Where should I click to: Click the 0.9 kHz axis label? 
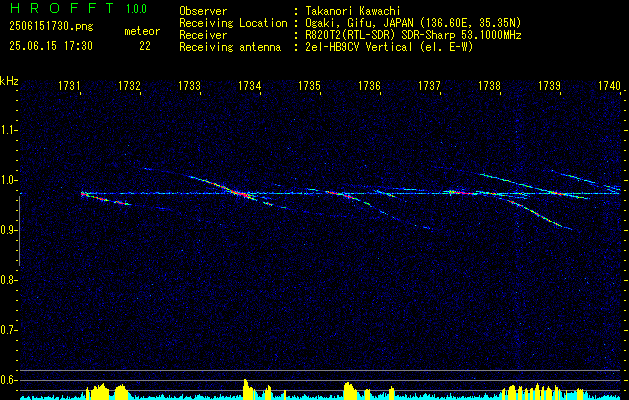pyautogui.click(x=8, y=230)
